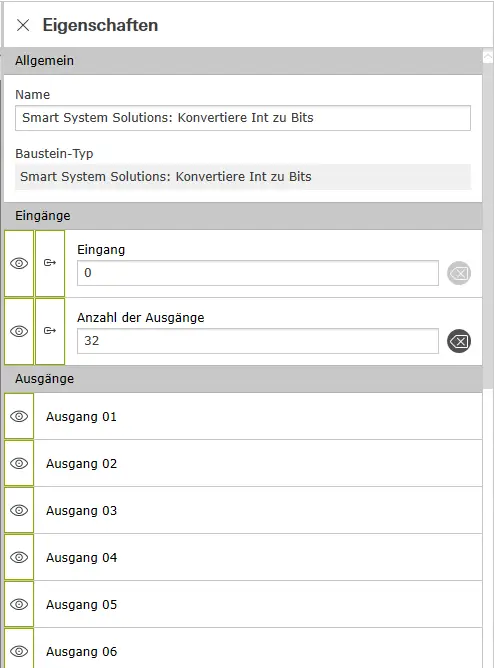Viewport: 494px width, 668px height.
Task: Toggle the eye icon for Ausgang 05
Action: pyautogui.click(x=19, y=604)
